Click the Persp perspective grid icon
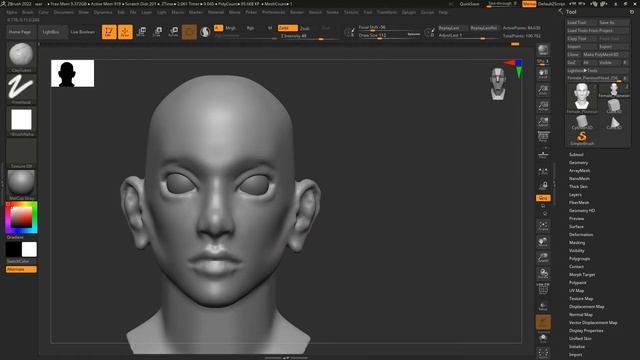The height and width of the screenshot is (360, 640). 543,137
